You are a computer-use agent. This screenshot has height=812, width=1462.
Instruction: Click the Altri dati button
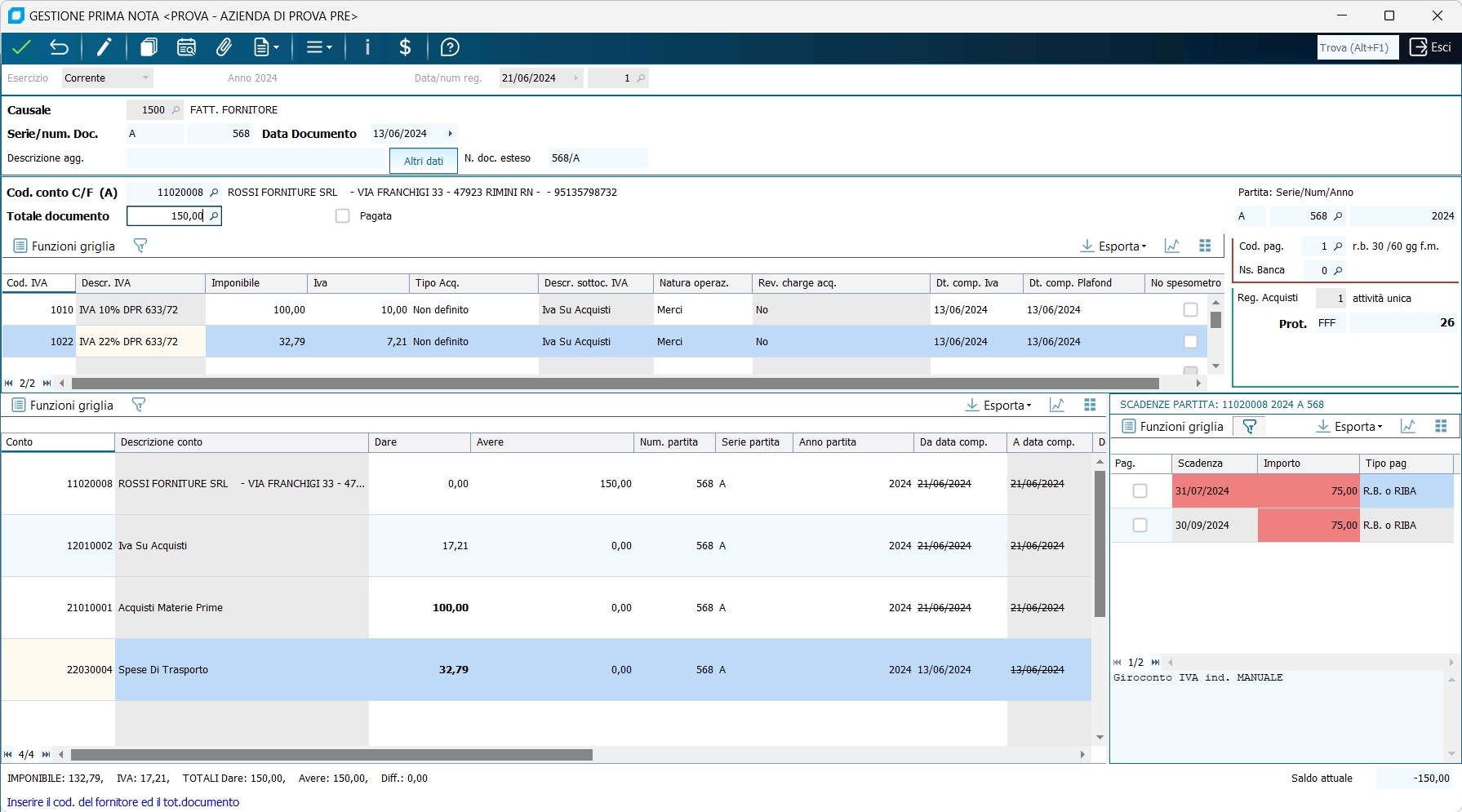pyautogui.click(x=424, y=161)
